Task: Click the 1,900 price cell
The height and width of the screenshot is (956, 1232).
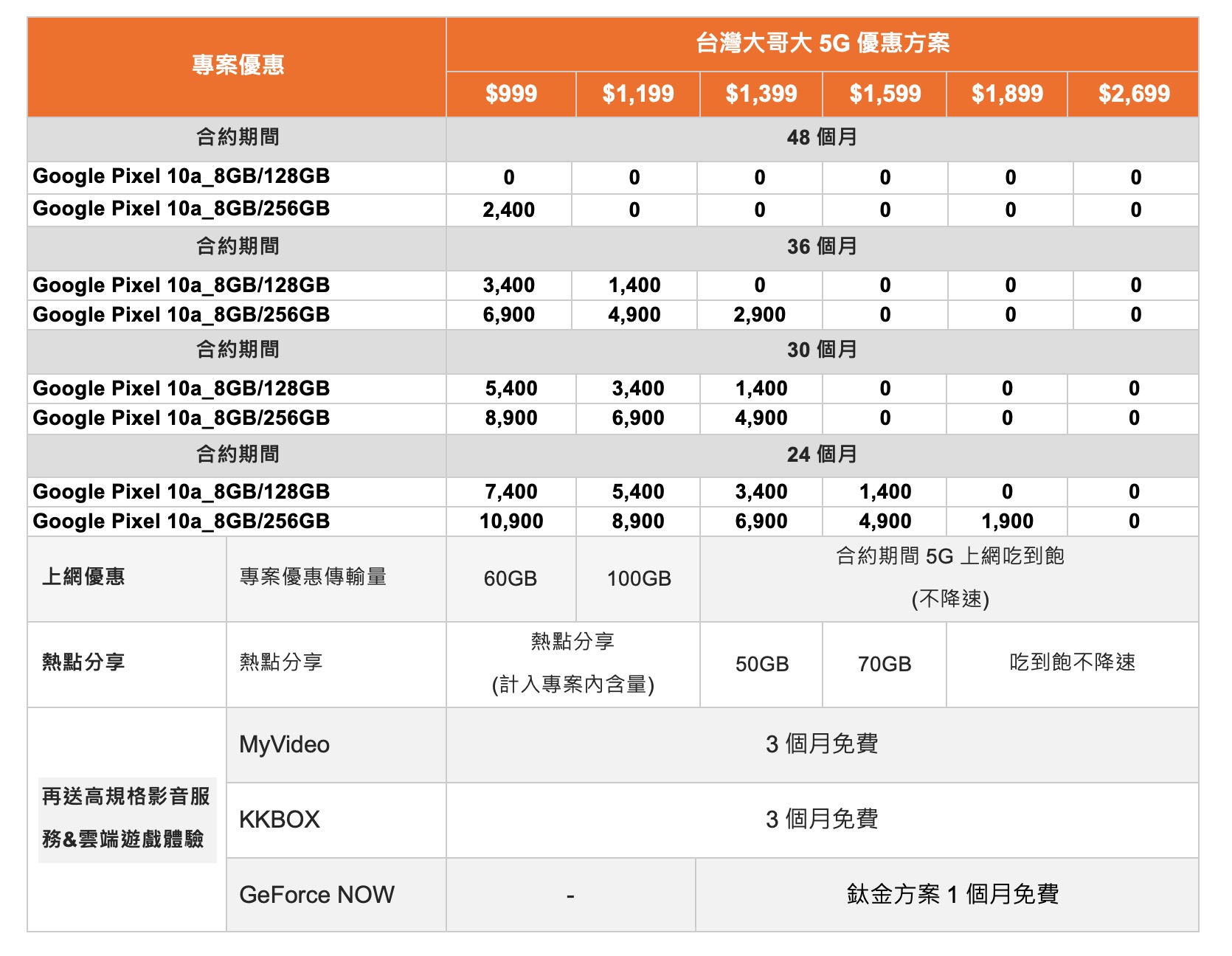Action: point(1007,522)
